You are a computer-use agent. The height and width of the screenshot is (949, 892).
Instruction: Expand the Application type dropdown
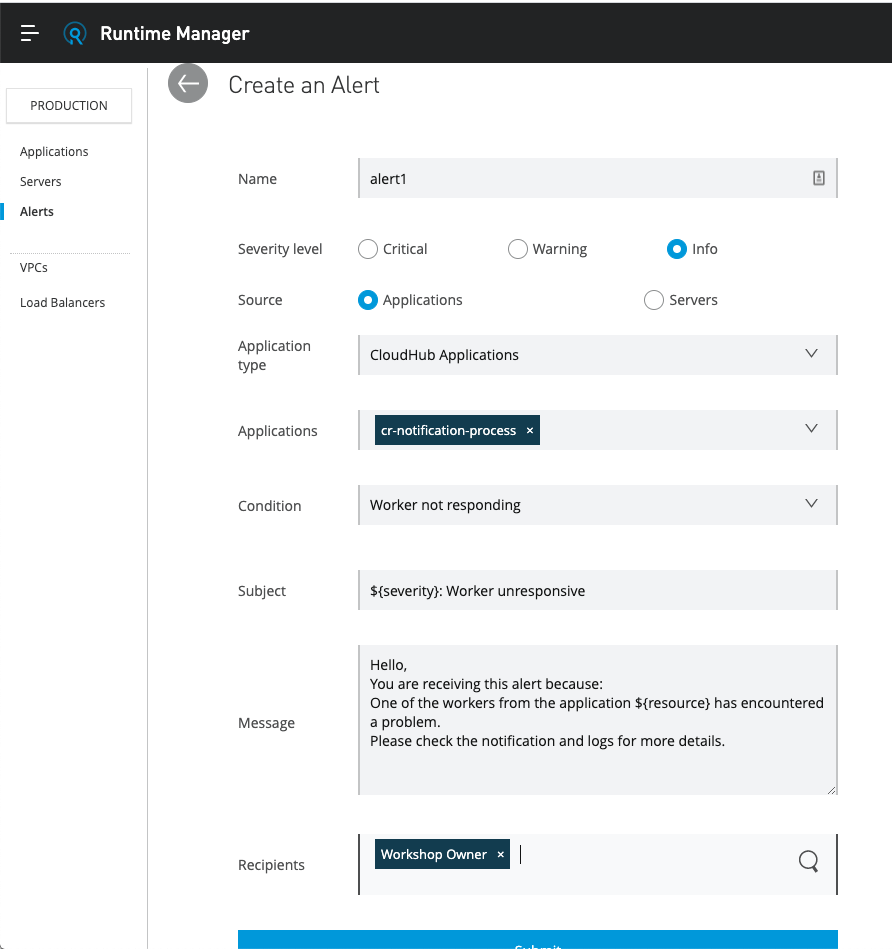point(811,354)
